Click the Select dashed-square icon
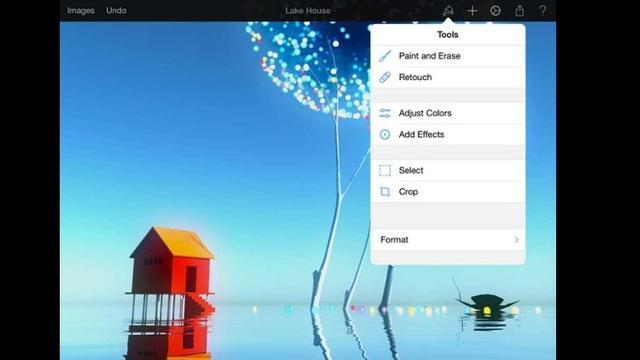The height and width of the screenshot is (360, 640). coord(385,170)
